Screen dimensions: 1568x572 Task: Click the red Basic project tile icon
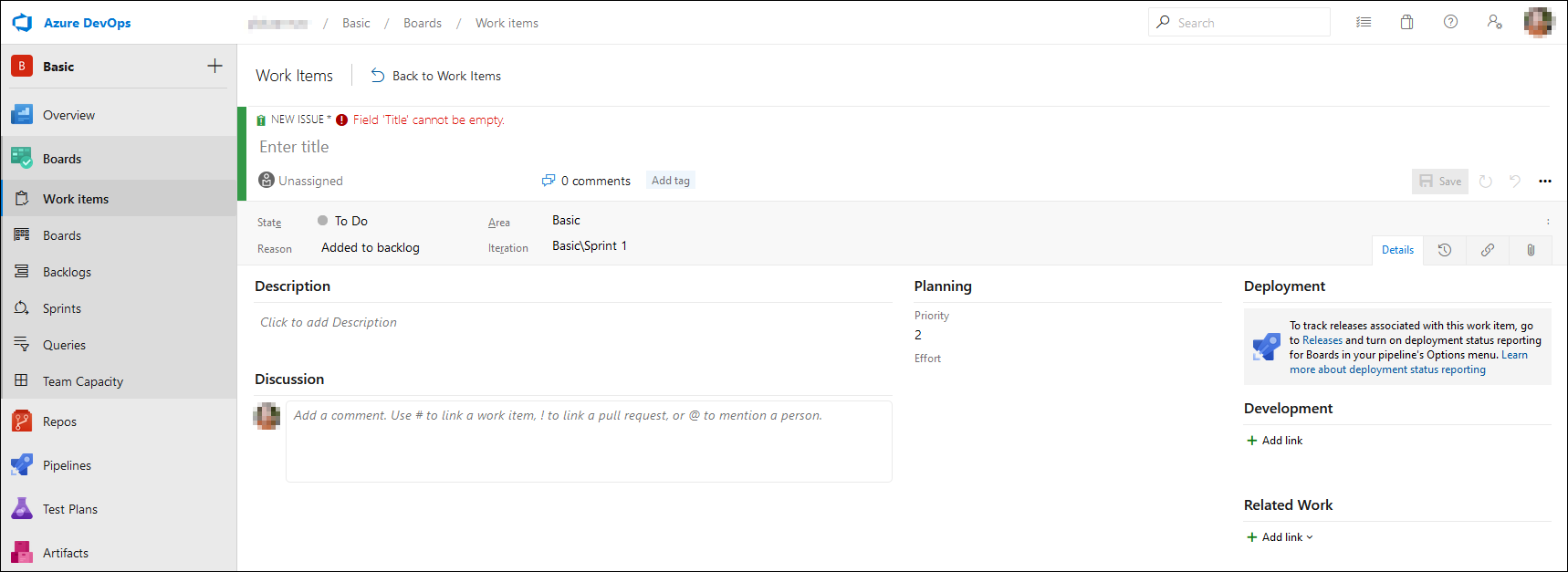point(22,66)
